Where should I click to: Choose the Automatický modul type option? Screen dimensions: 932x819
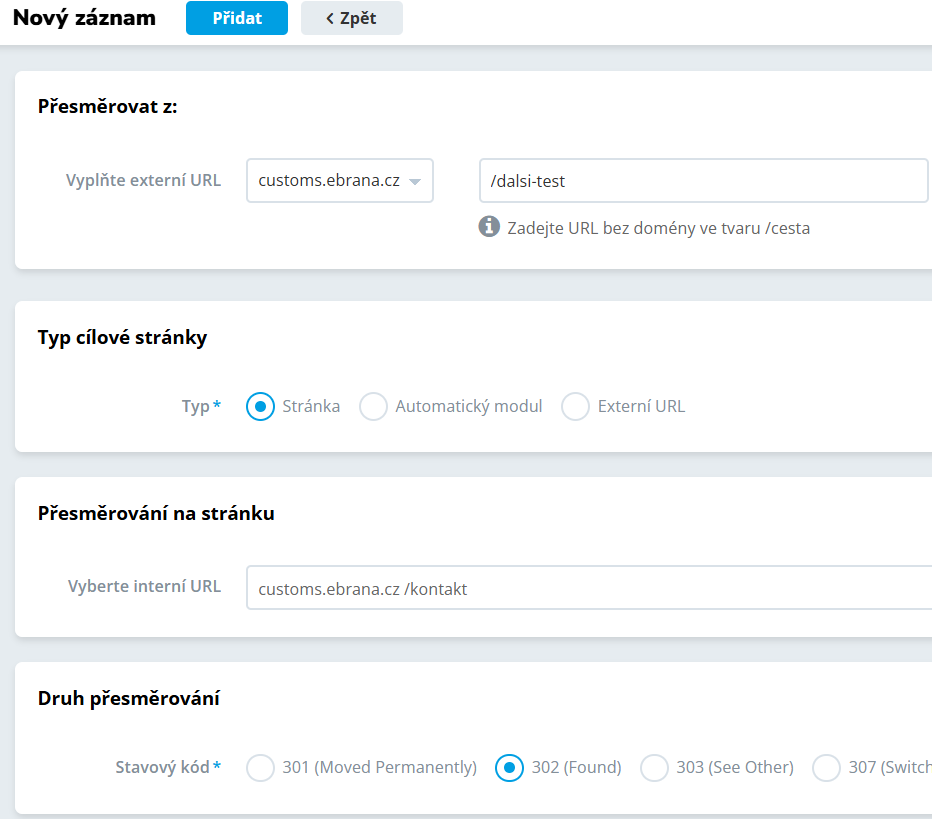(373, 407)
